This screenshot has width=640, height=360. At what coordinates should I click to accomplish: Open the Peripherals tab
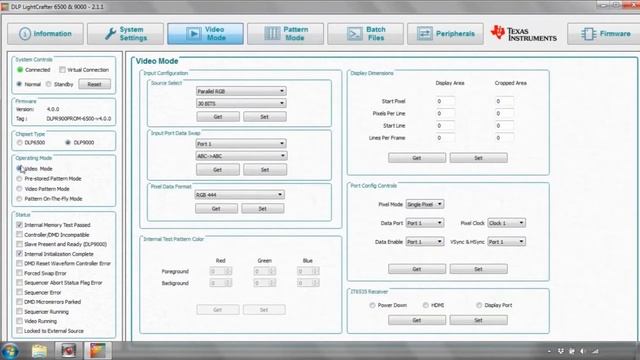point(445,33)
